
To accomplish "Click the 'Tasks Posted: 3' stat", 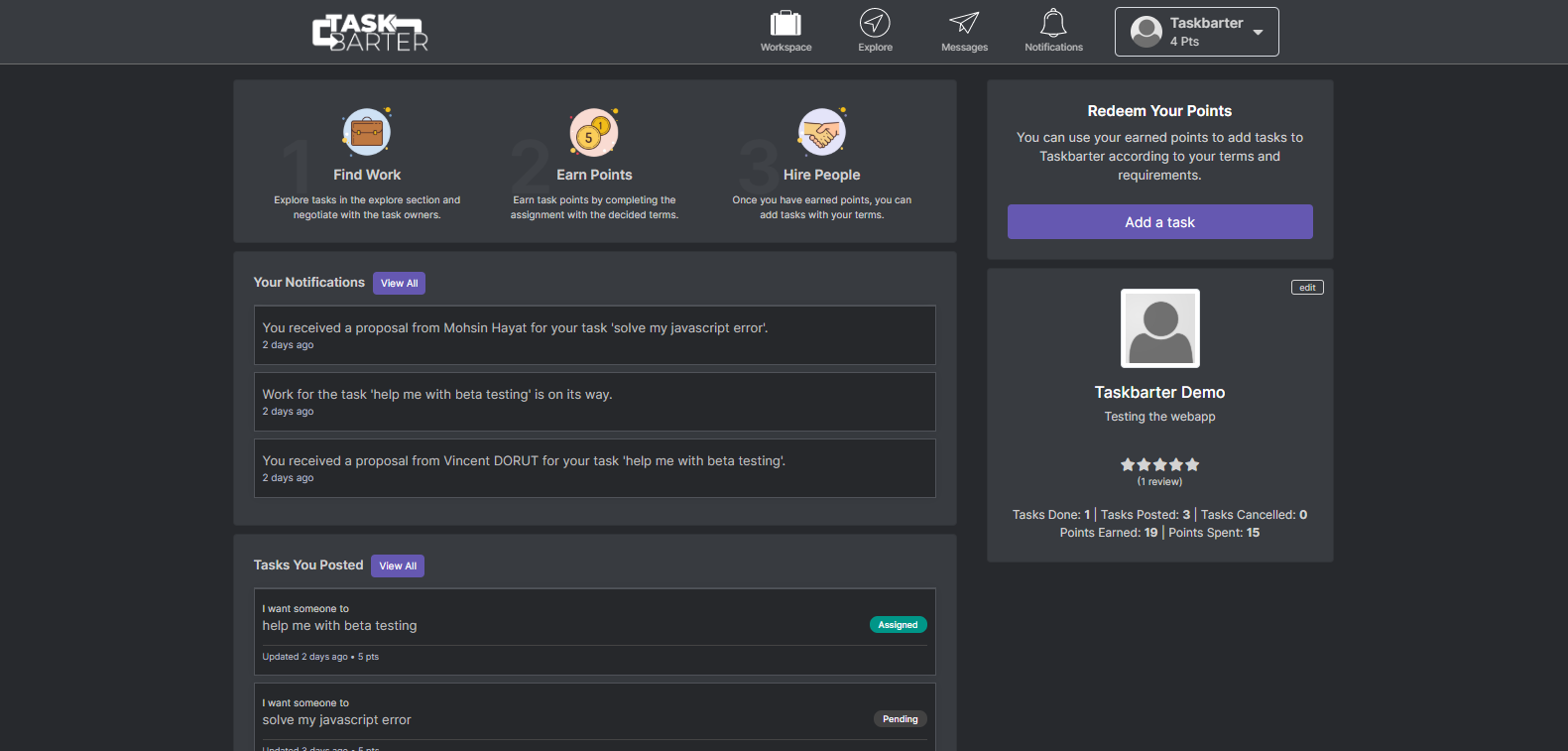I will [1146, 515].
